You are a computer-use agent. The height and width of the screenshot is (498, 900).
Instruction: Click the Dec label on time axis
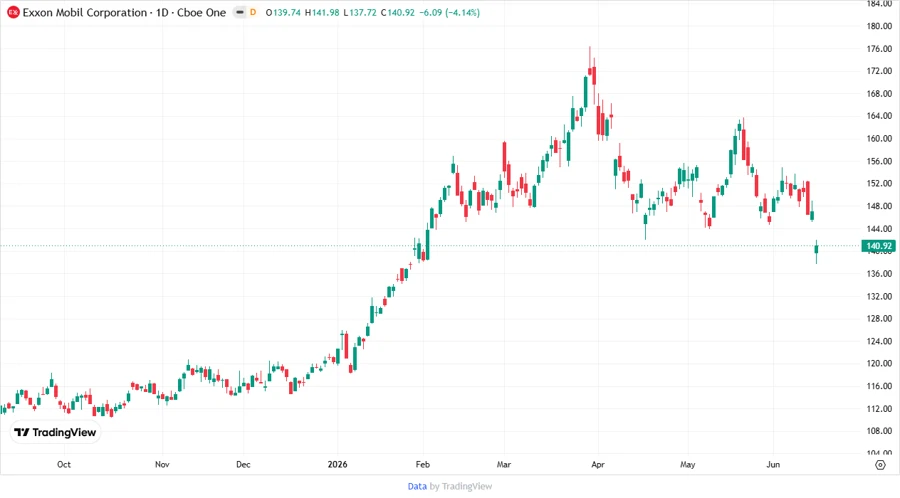pos(243,464)
